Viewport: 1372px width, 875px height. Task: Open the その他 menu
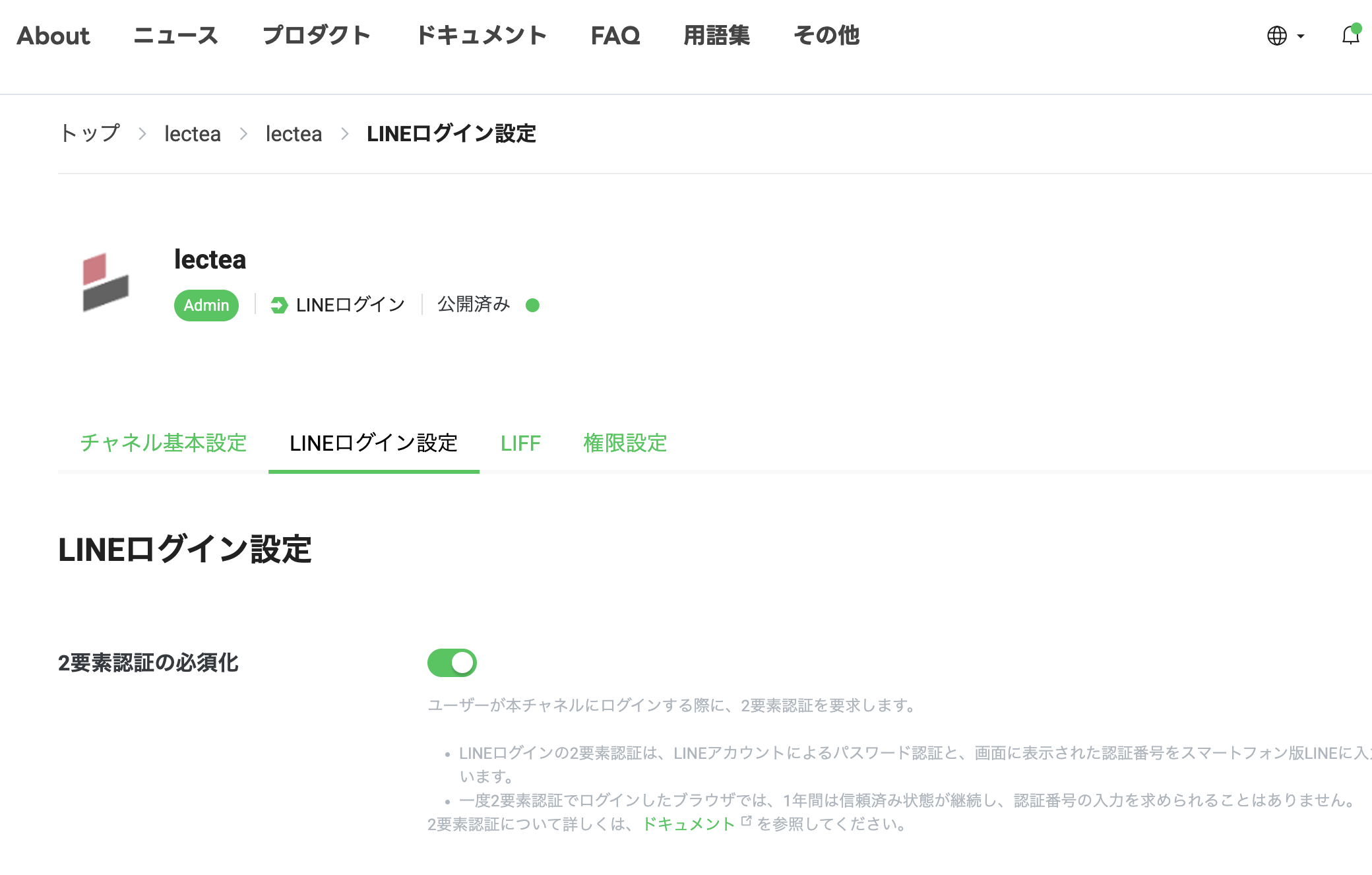click(x=827, y=36)
